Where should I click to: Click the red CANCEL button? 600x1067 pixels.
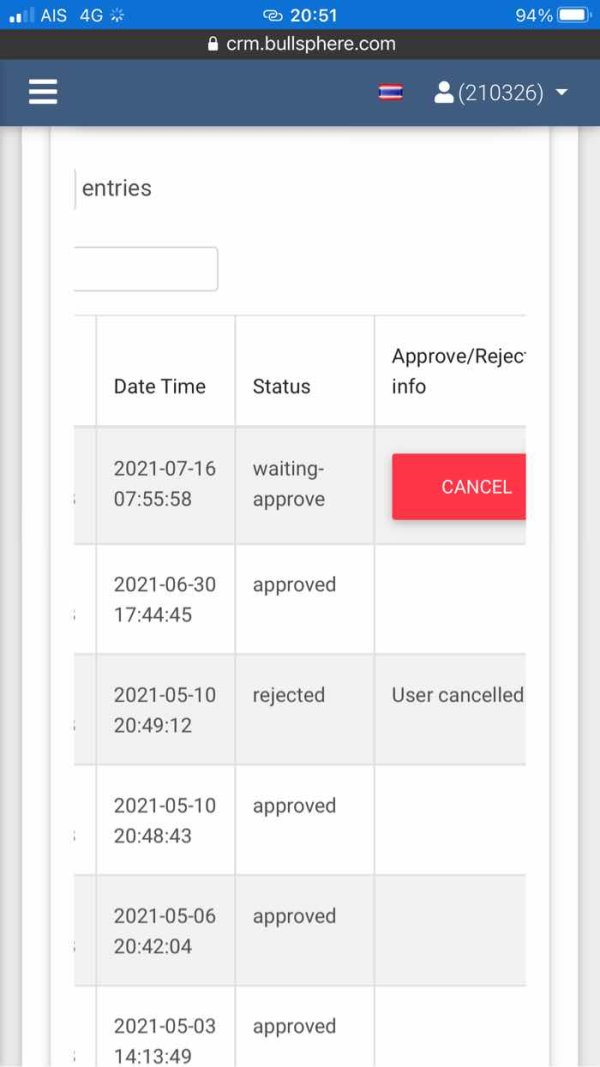tap(460, 487)
